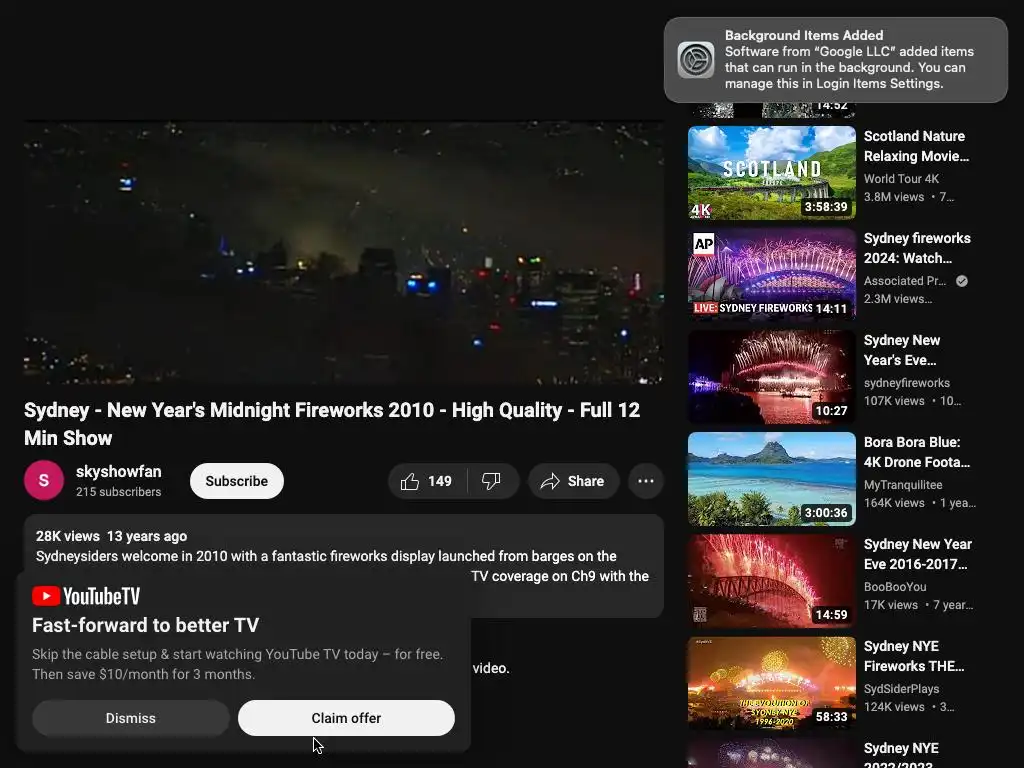
Task: Click the Associated Press channel name
Action: [x=904, y=281]
